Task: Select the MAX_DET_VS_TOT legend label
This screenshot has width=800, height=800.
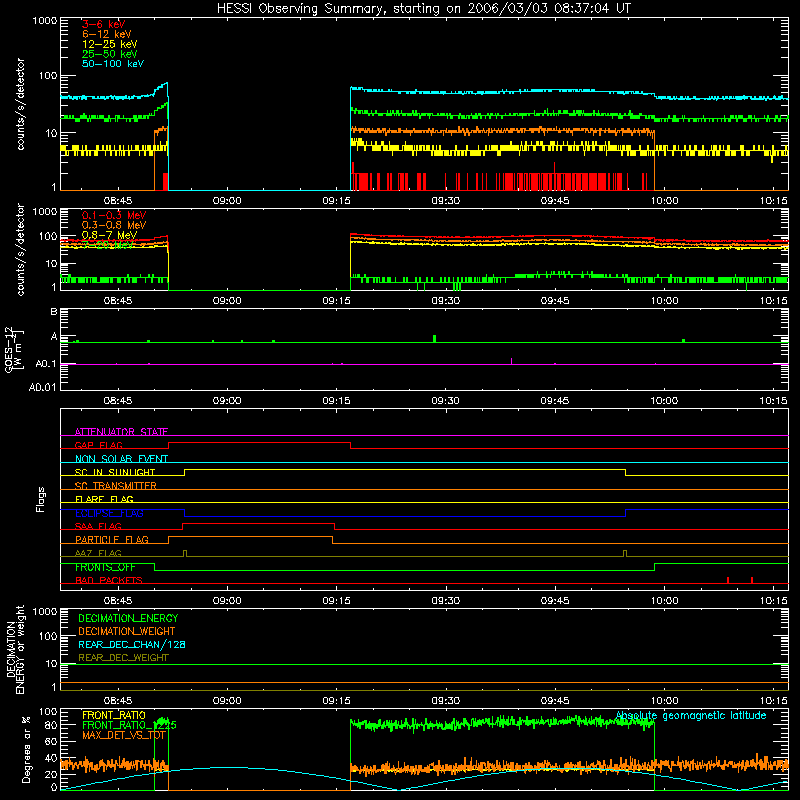Action: coord(124,735)
